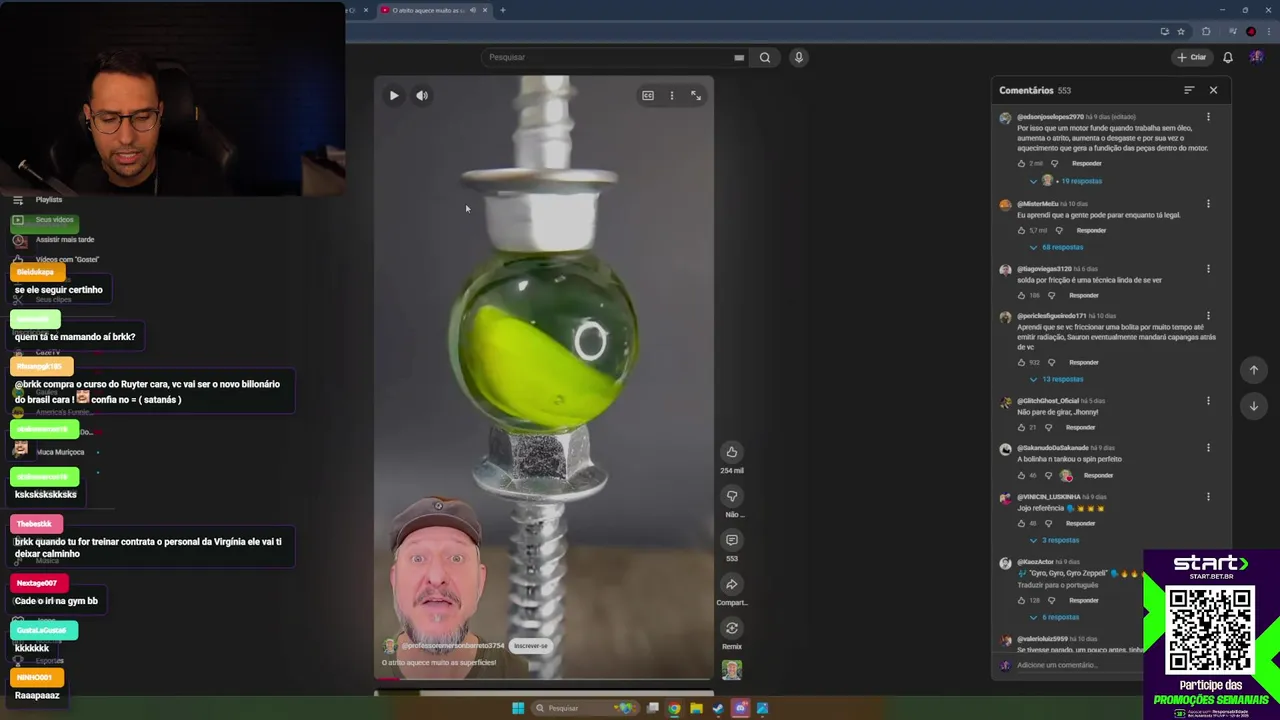Viewport: 1280px width, 720px height.
Task: Toggle closed captions on the Short
Action: tap(648, 96)
